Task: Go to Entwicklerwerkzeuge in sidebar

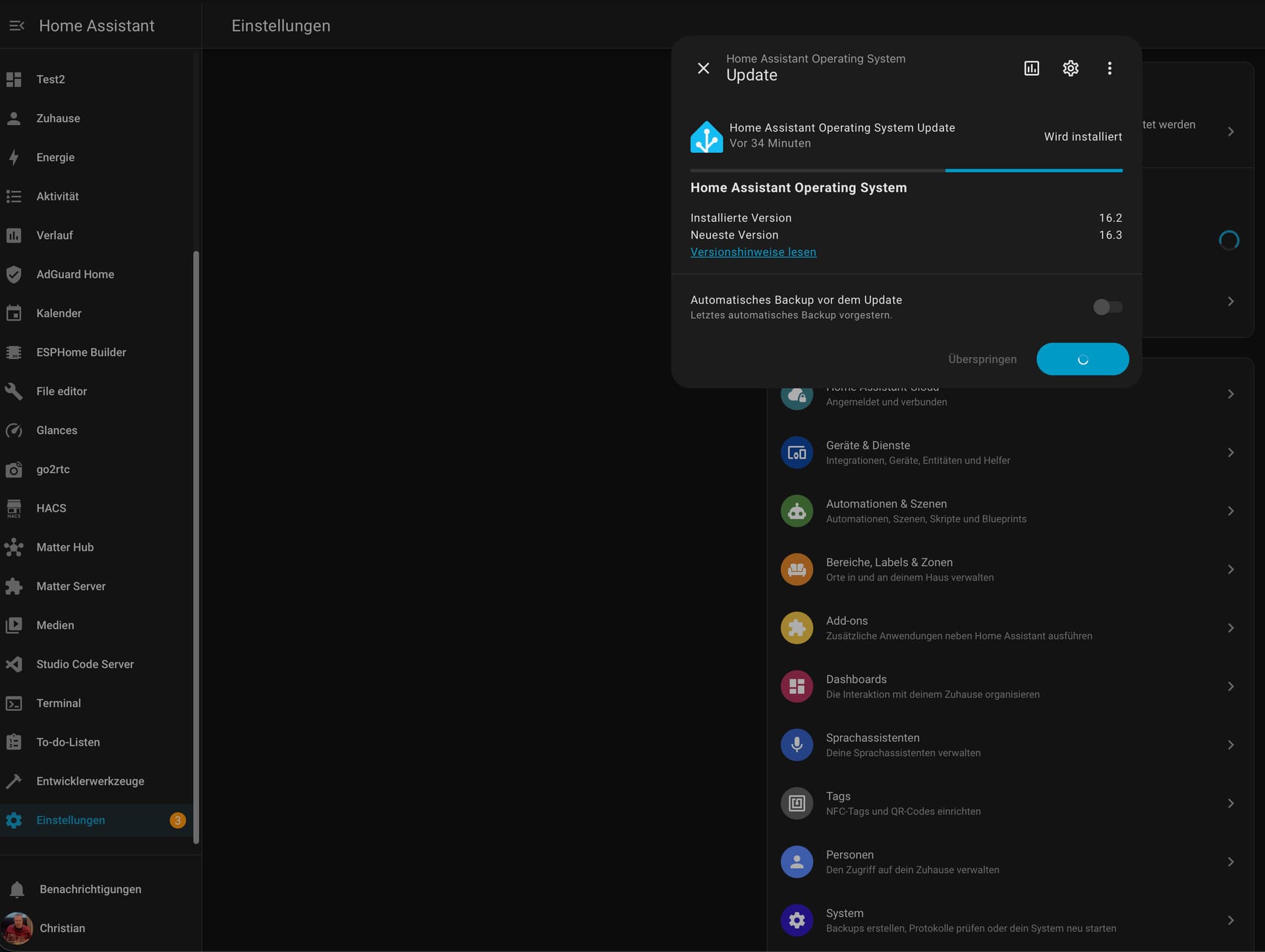Action: [90, 781]
